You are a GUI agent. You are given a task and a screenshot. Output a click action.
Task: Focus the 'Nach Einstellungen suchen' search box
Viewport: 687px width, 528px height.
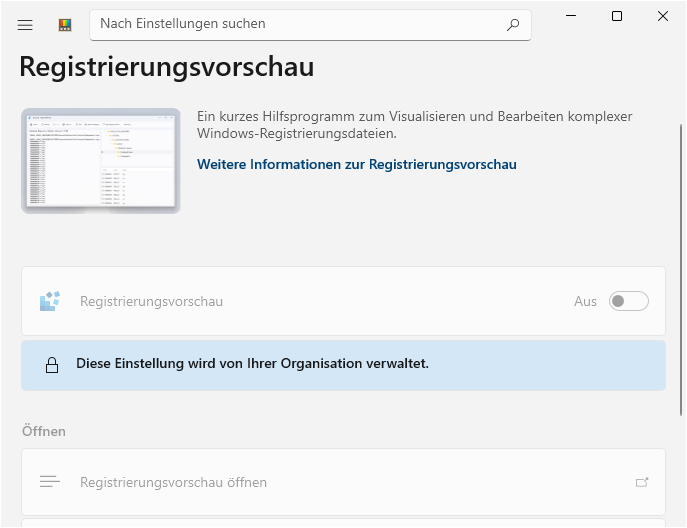[x=310, y=25]
